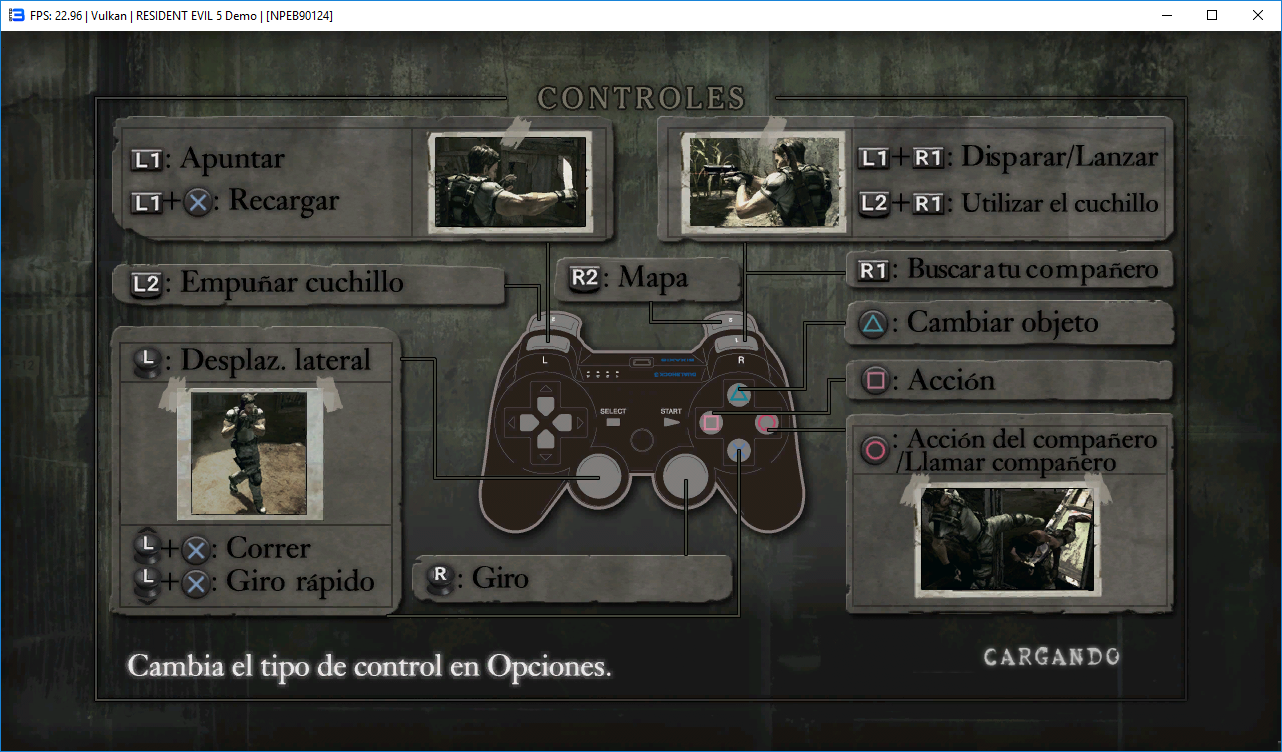Select the square icon beside Acción

coord(875,380)
